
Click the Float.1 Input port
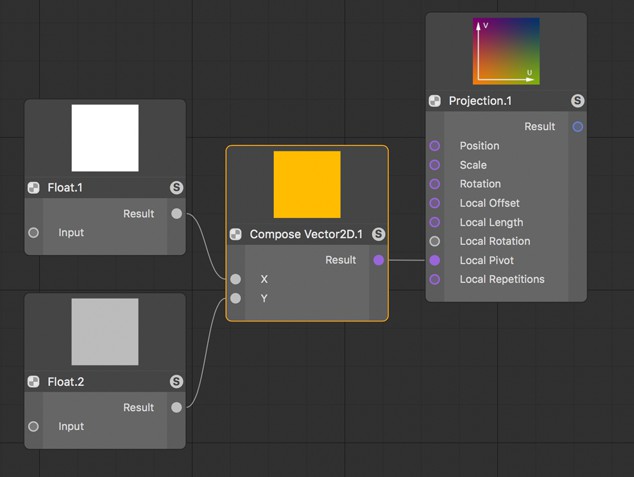point(34,232)
